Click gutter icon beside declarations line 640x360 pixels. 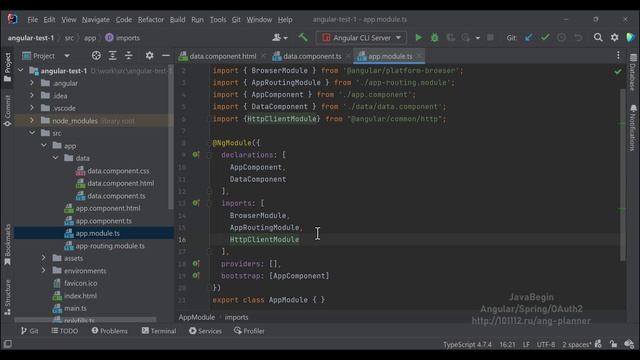coord(196,155)
